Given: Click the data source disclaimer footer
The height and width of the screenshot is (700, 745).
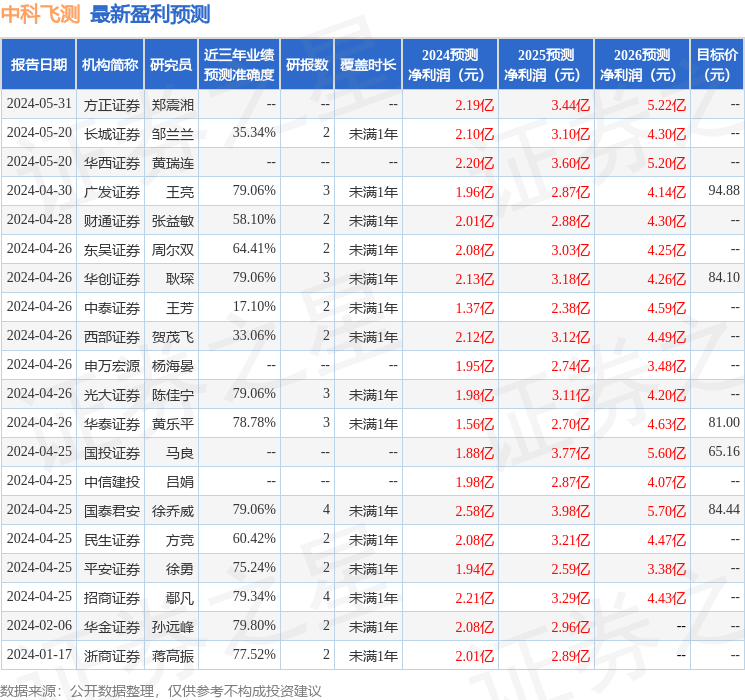Looking at the screenshot, I should (161, 690).
